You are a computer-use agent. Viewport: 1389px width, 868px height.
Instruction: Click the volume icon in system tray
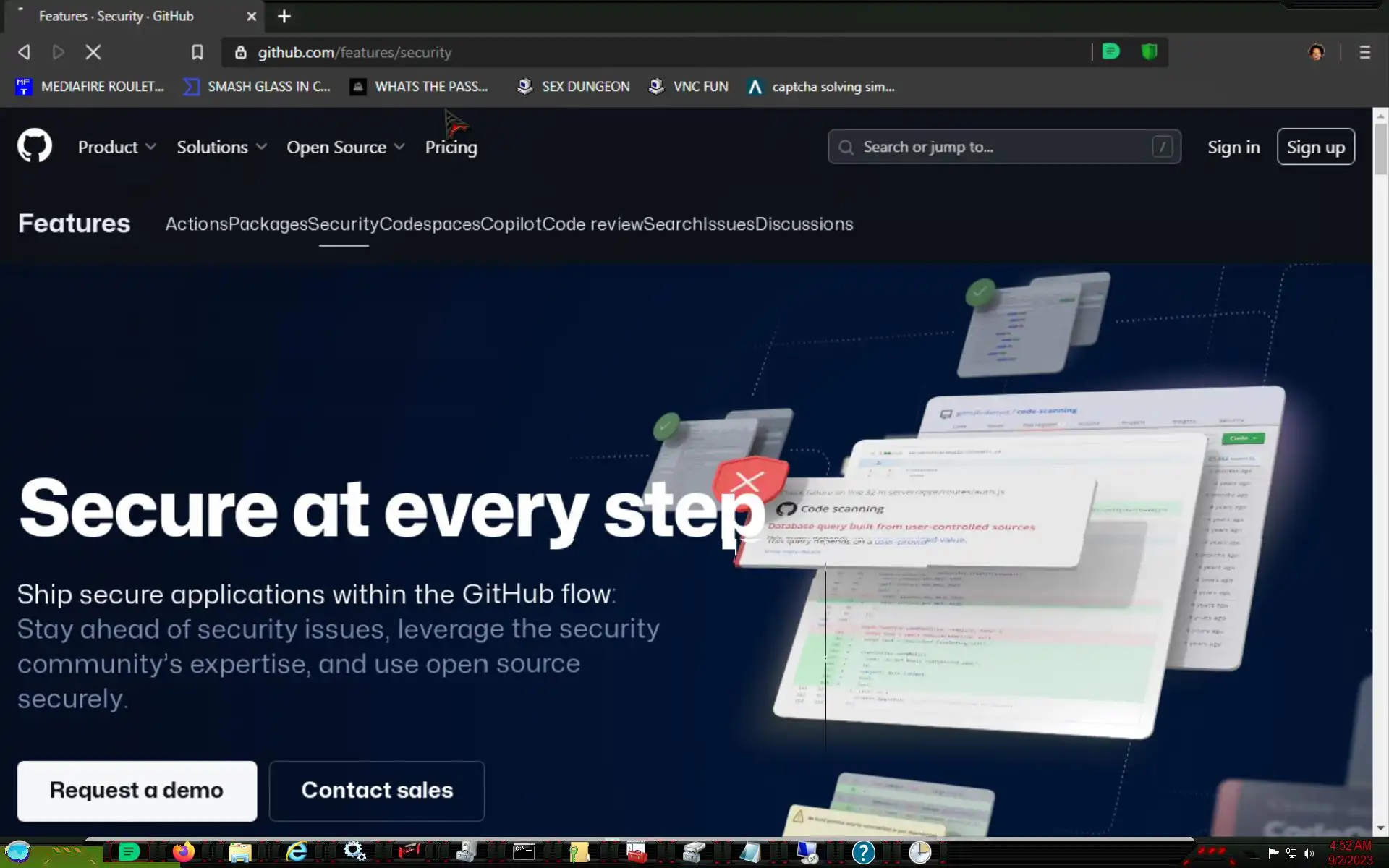pyautogui.click(x=1308, y=854)
